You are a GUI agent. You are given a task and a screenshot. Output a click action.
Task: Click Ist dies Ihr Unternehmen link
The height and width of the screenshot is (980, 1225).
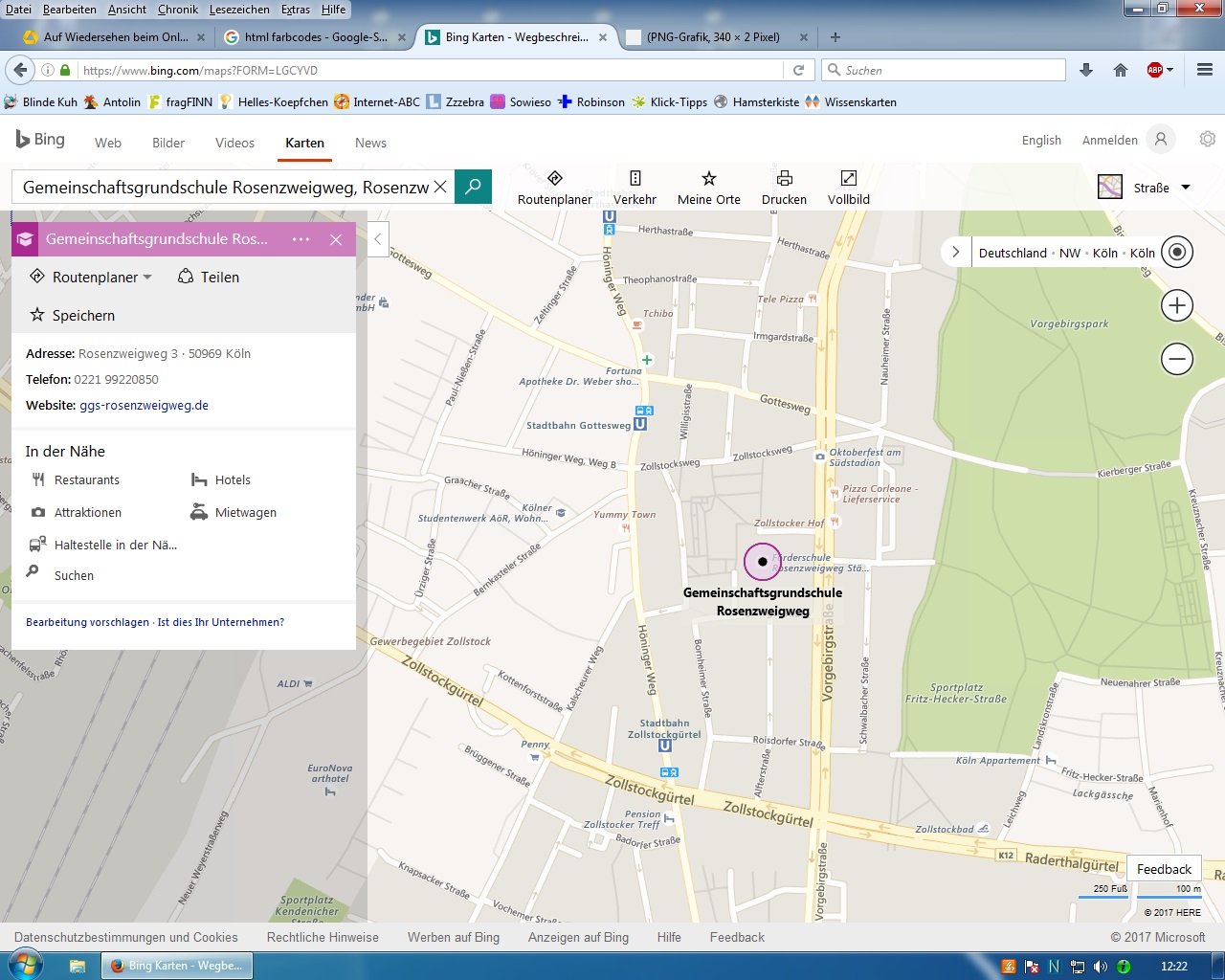(221, 622)
